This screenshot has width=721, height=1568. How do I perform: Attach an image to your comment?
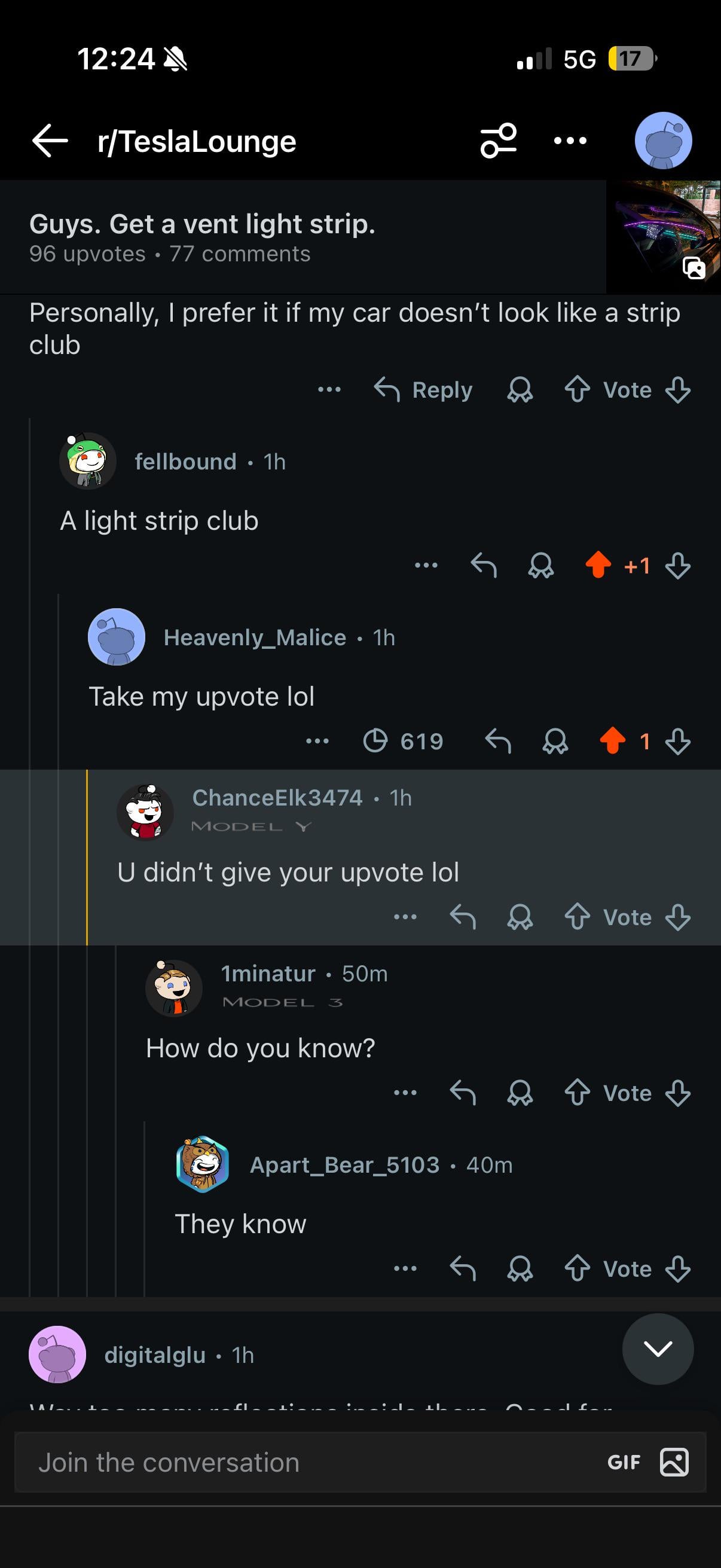point(674,1462)
